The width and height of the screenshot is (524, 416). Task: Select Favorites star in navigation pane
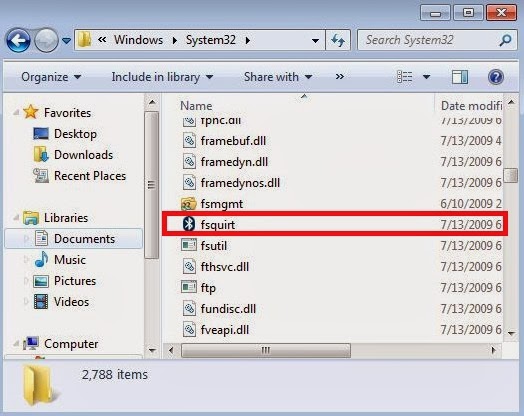click(x=30, y=112)
